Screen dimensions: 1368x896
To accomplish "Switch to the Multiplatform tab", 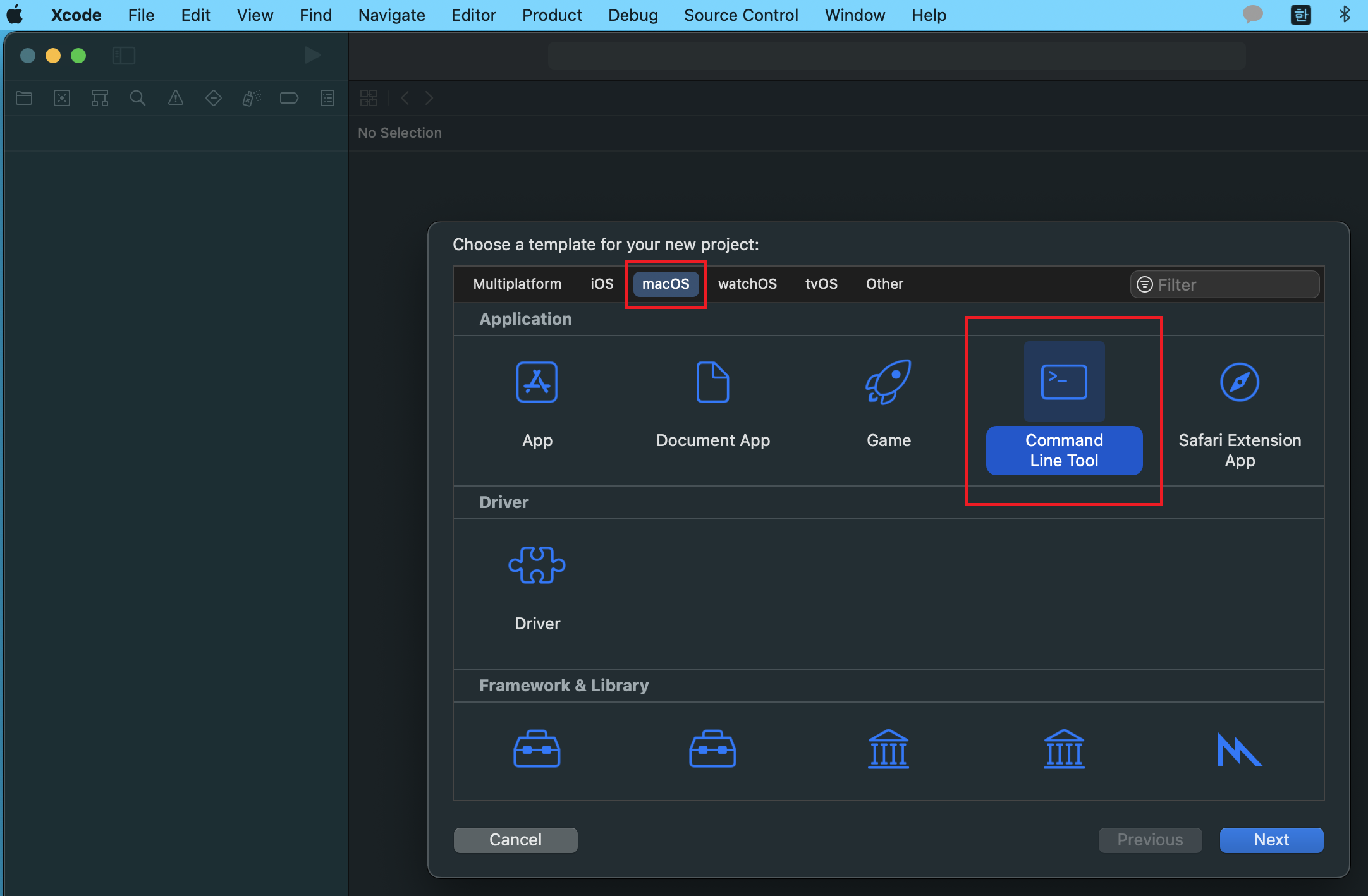I will [517, 284].
